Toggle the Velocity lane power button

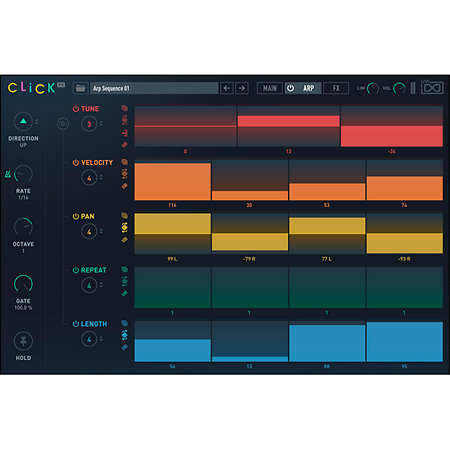(x=76, y=163)
